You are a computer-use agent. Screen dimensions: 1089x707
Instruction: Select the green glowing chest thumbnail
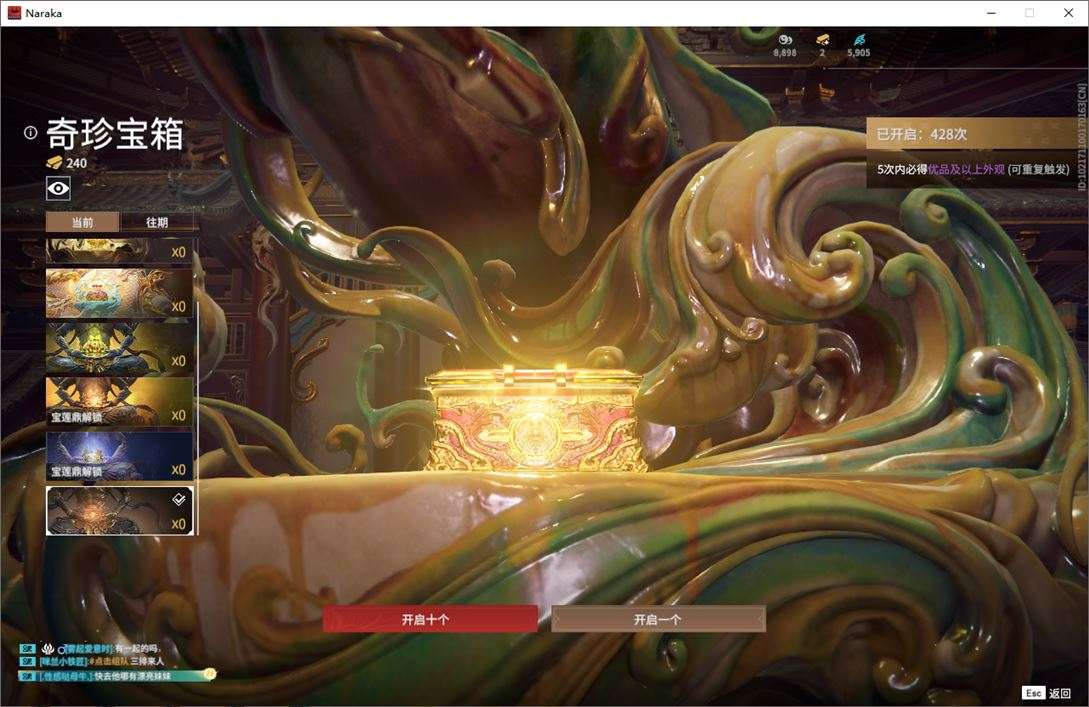tap(119, 347)
